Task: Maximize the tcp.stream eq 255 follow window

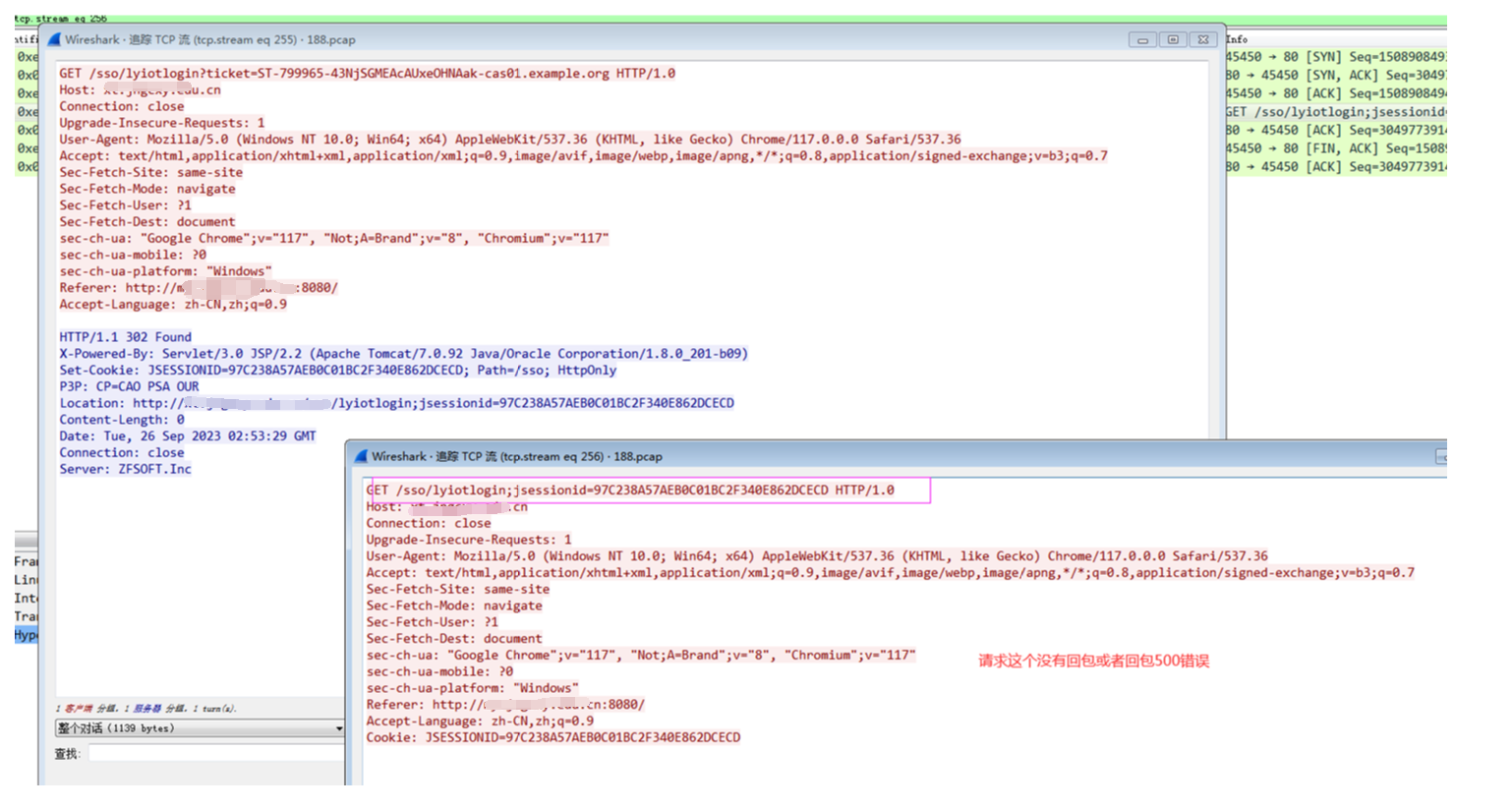Action: [1173, 39]
